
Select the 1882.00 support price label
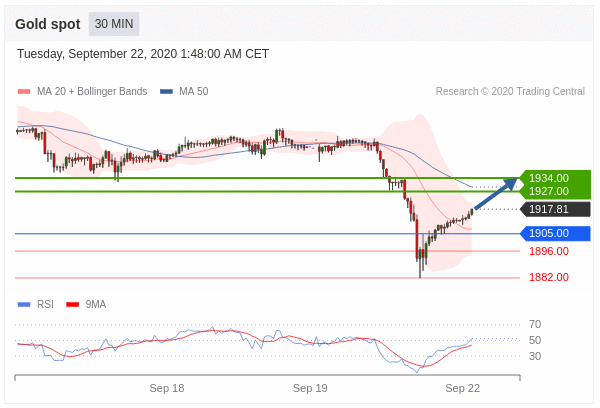549,277
